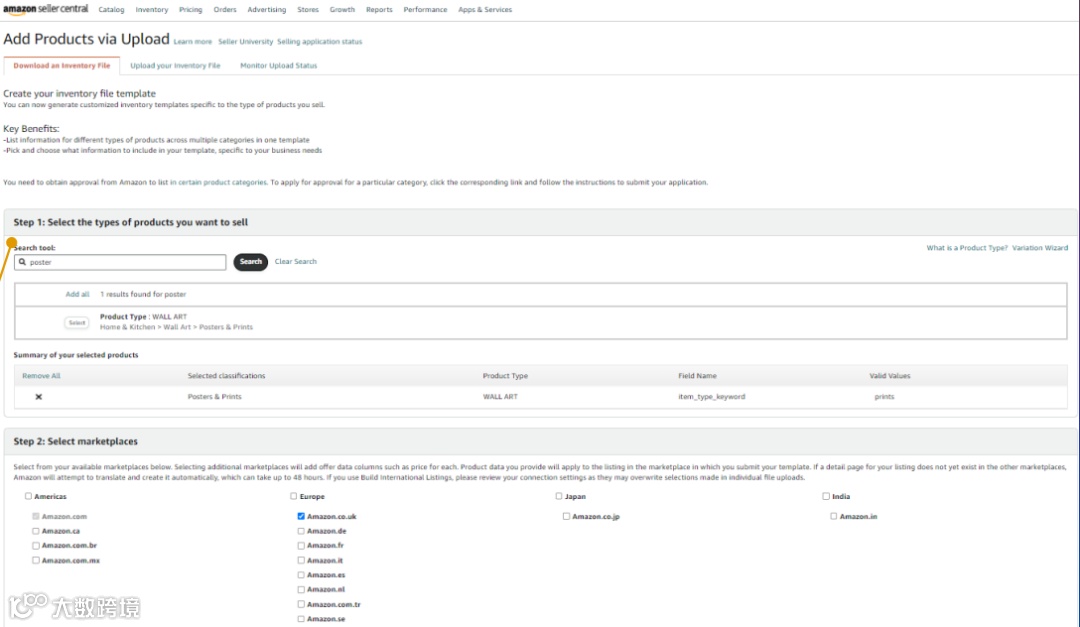1080x627 pixels.
Task: Click the magnifier icon in search box
Action: click(x=22, y=262)
